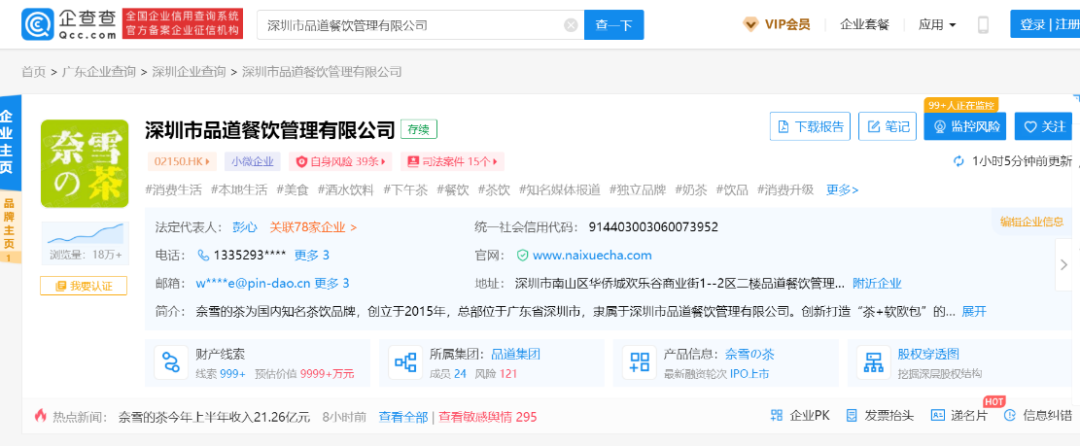Image resolution: width=1080 pixels, height=446 pixels.
Task: Open 奈雪の茶 product link
Action: click(x=749, y=354)
